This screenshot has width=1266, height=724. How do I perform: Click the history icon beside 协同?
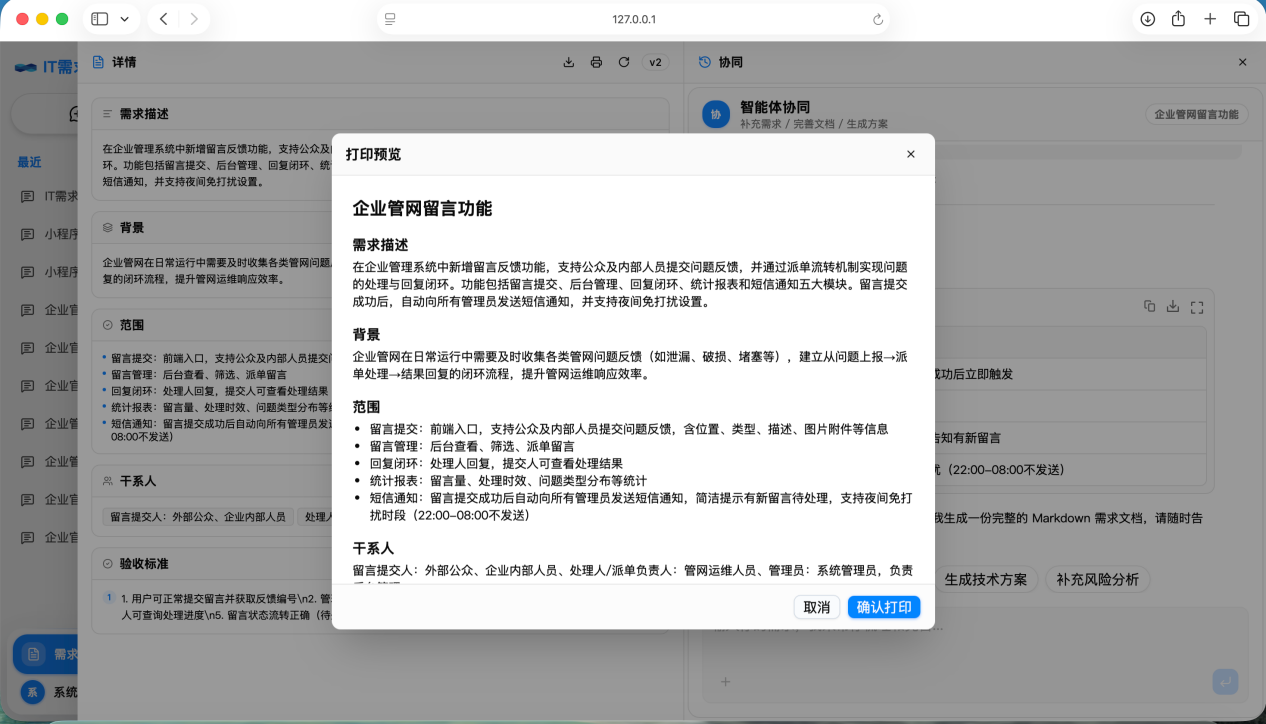(704, 62)
